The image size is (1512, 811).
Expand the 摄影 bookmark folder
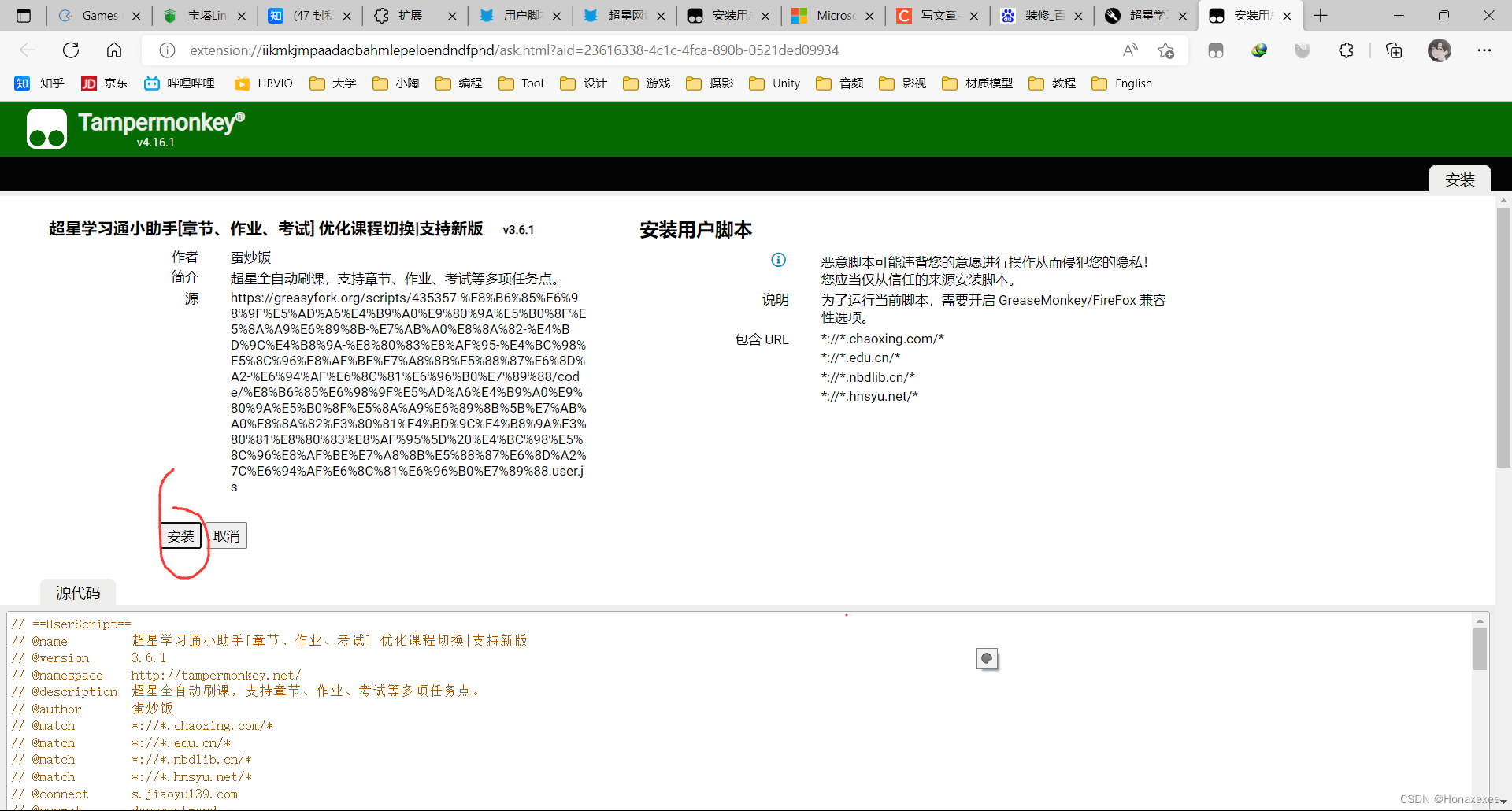tap(710, 83)
